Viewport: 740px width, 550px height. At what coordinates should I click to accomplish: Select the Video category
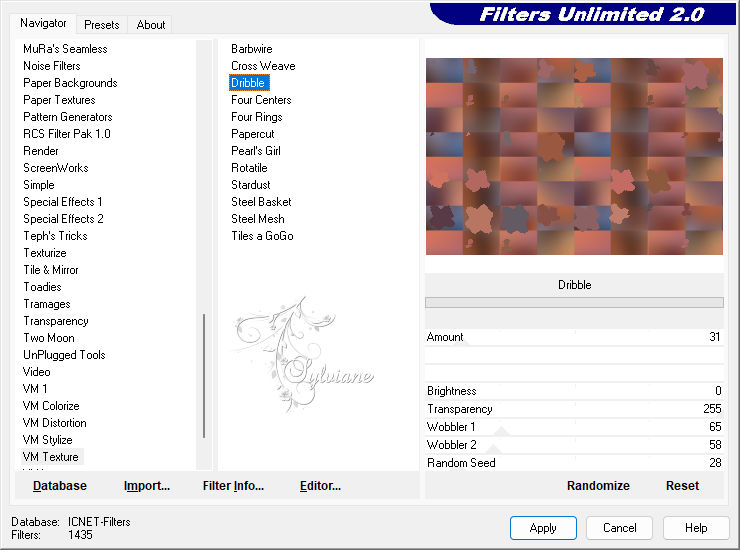pos(36,372)
